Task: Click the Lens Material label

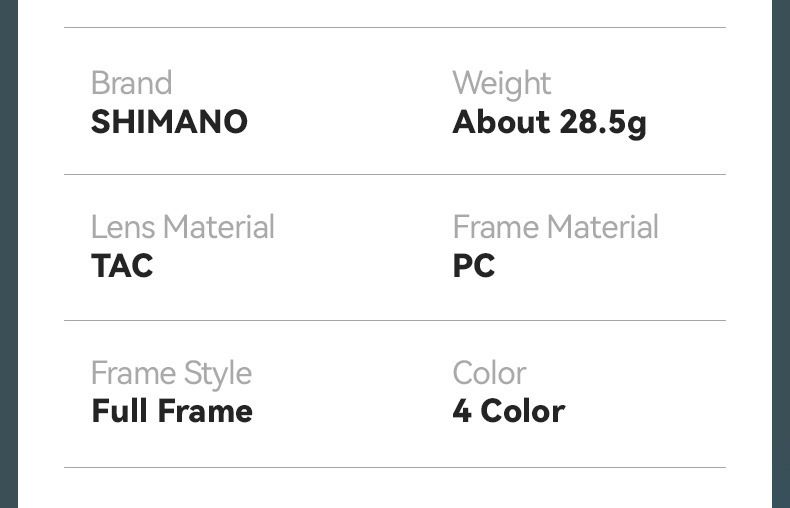Action: pos(182,227)
